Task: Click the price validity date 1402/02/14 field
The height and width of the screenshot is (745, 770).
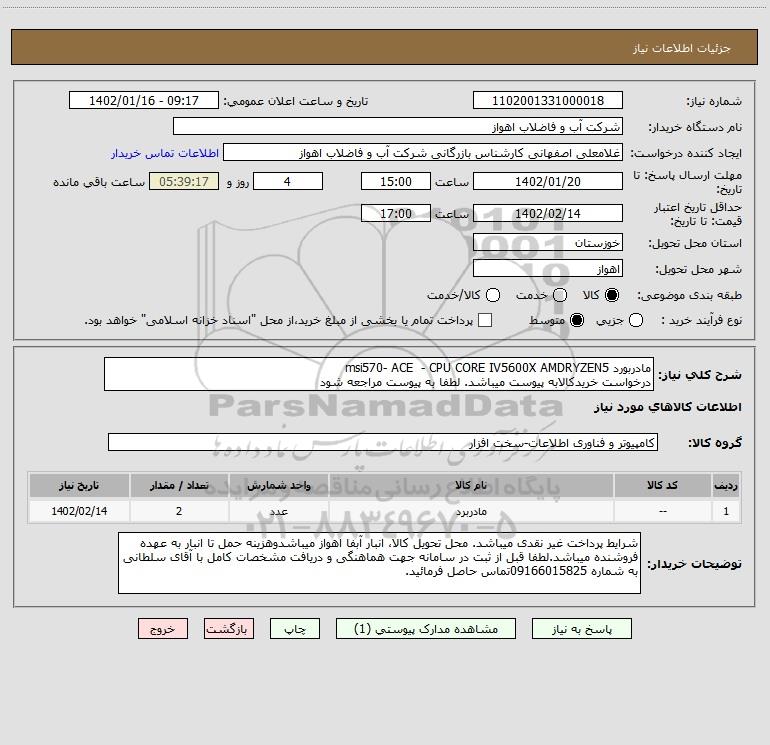Action: click(548, 214)
